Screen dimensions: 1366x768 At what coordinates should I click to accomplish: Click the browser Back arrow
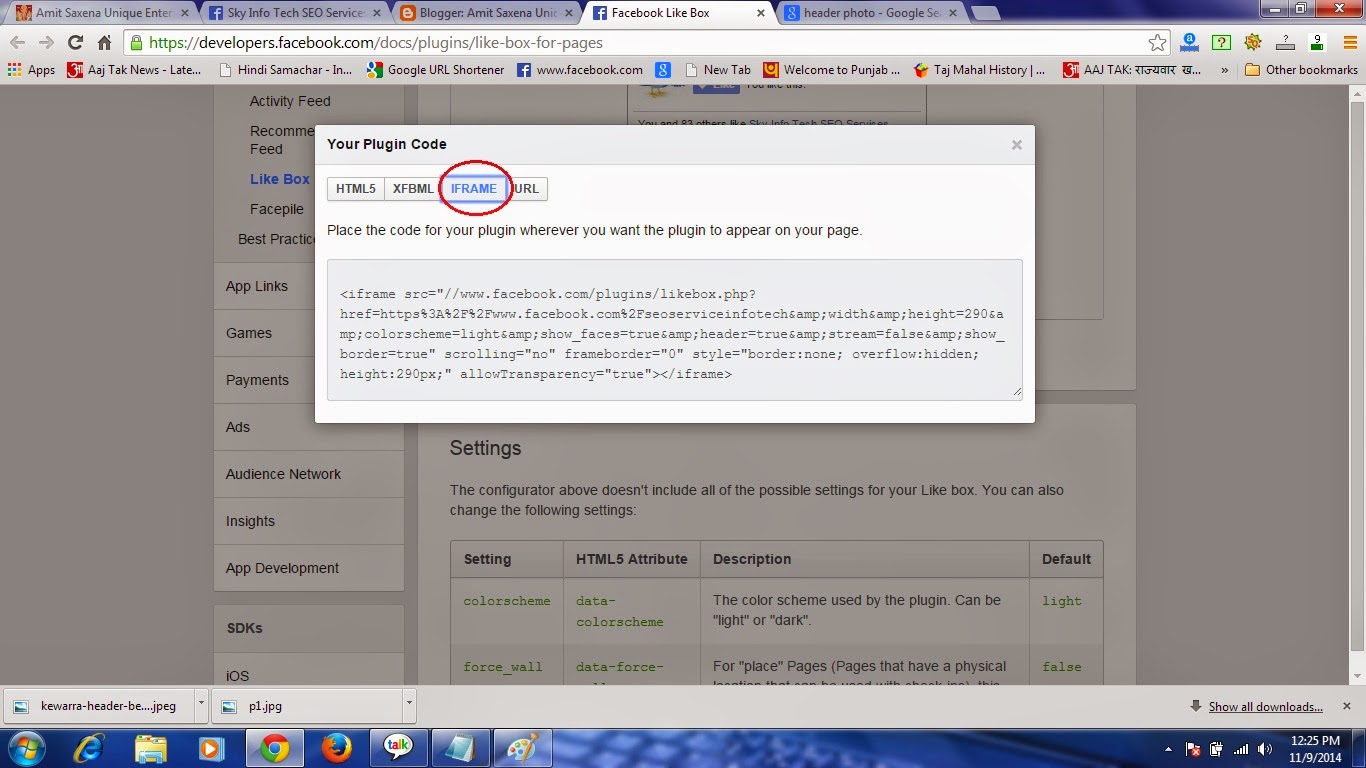[x=18, y=43]
